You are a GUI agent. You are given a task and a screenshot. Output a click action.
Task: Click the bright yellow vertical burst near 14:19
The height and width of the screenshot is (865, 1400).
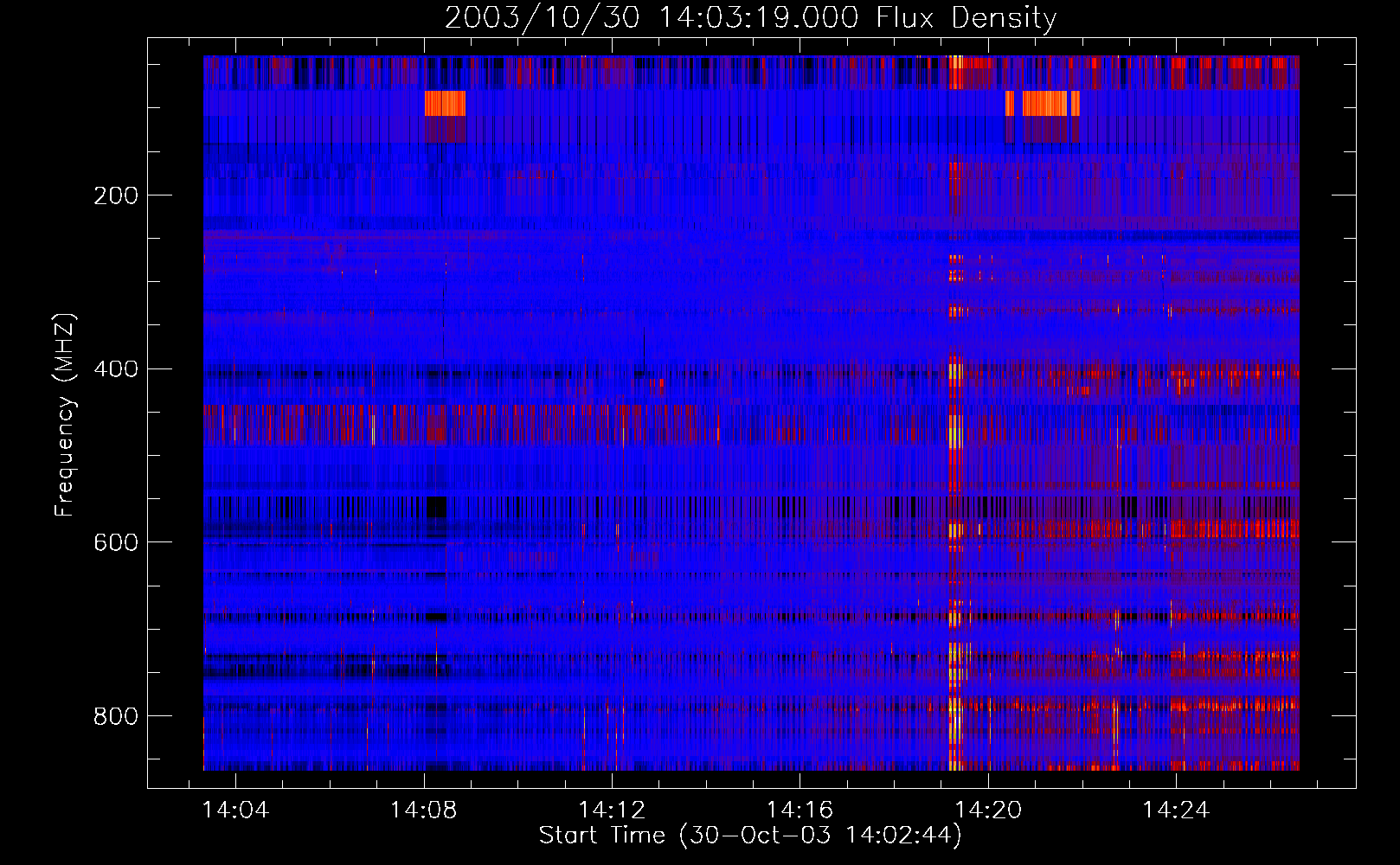pos(955,413)
